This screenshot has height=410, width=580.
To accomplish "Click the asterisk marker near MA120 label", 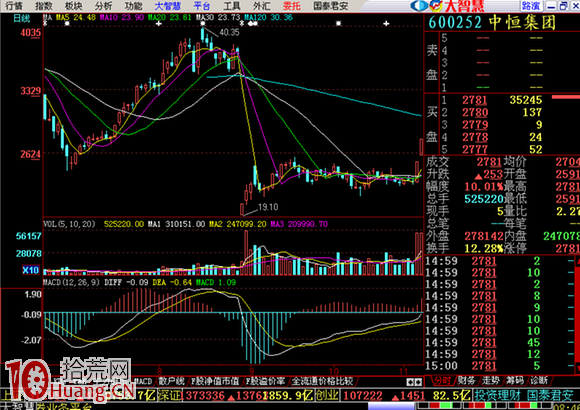I will point(242,24).
